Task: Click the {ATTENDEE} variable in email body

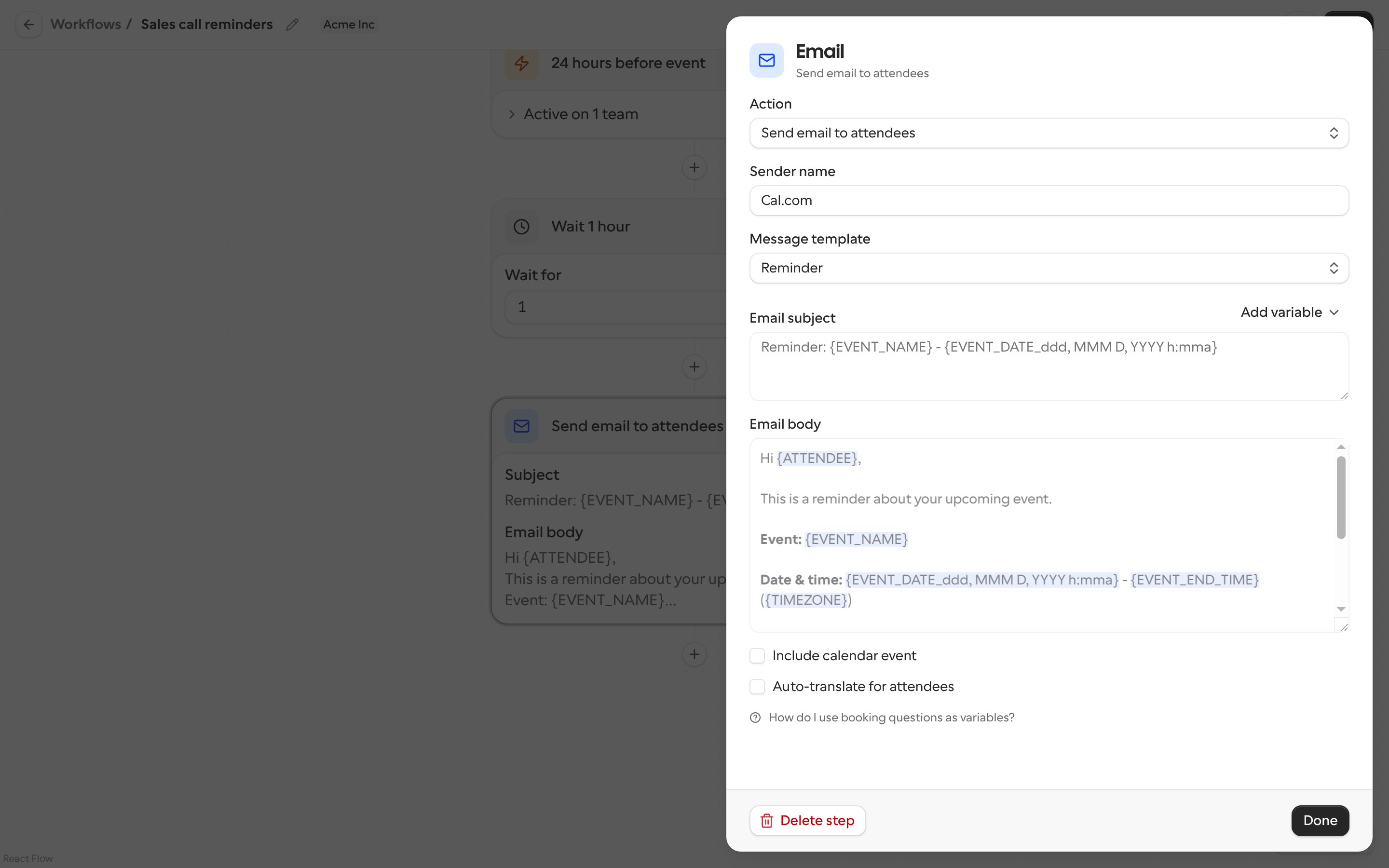Action: pyautogui.click(x=817, y=458)
